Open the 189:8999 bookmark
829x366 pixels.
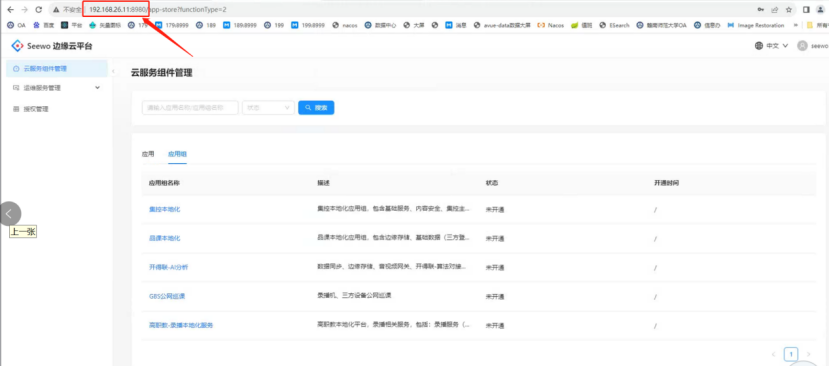(240, 25)
